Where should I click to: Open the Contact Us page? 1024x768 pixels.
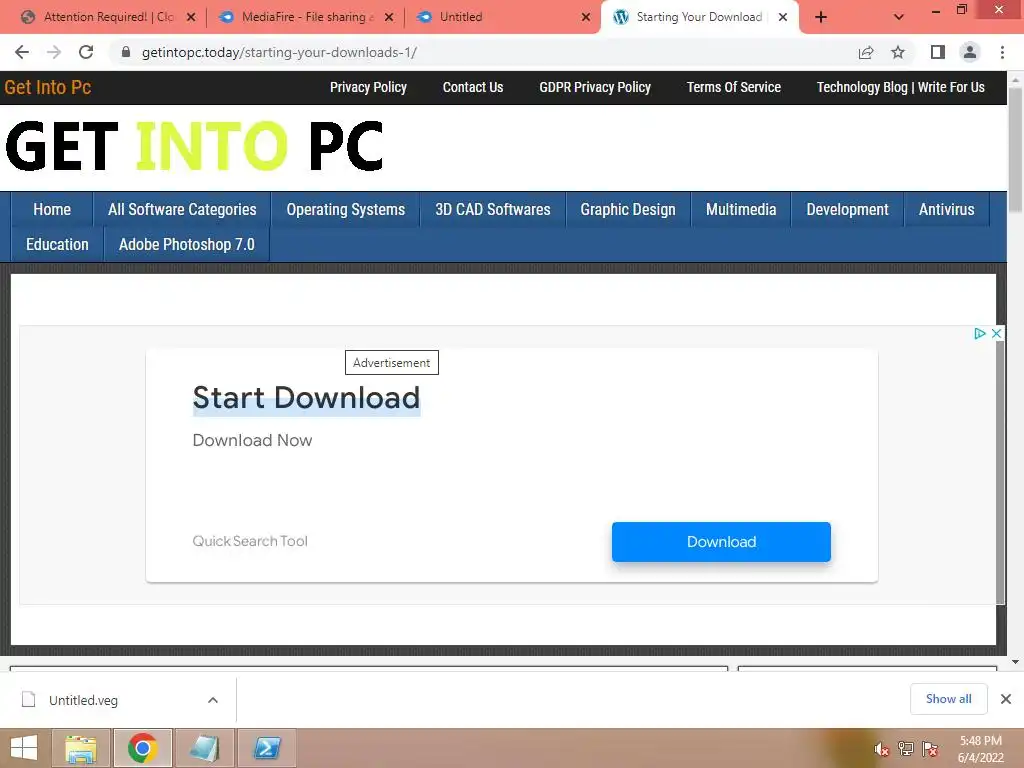(473, 88)
